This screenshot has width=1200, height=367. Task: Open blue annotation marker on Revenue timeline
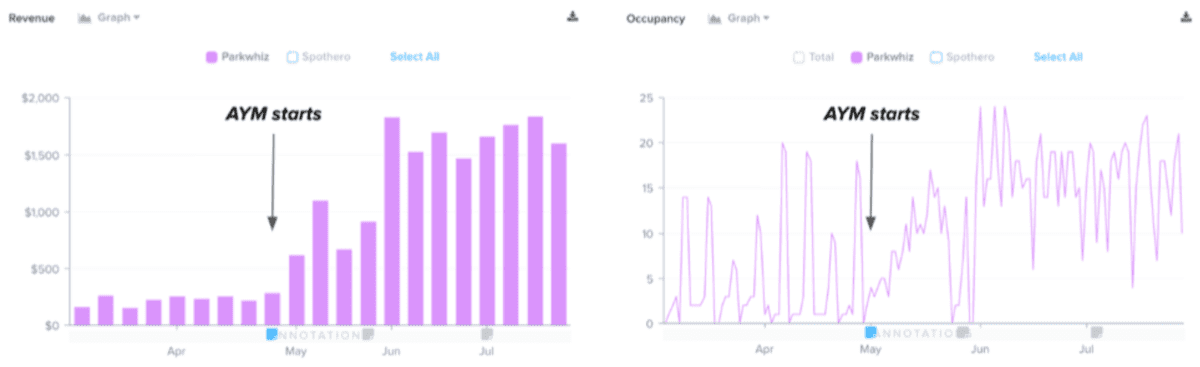[272, 333]
